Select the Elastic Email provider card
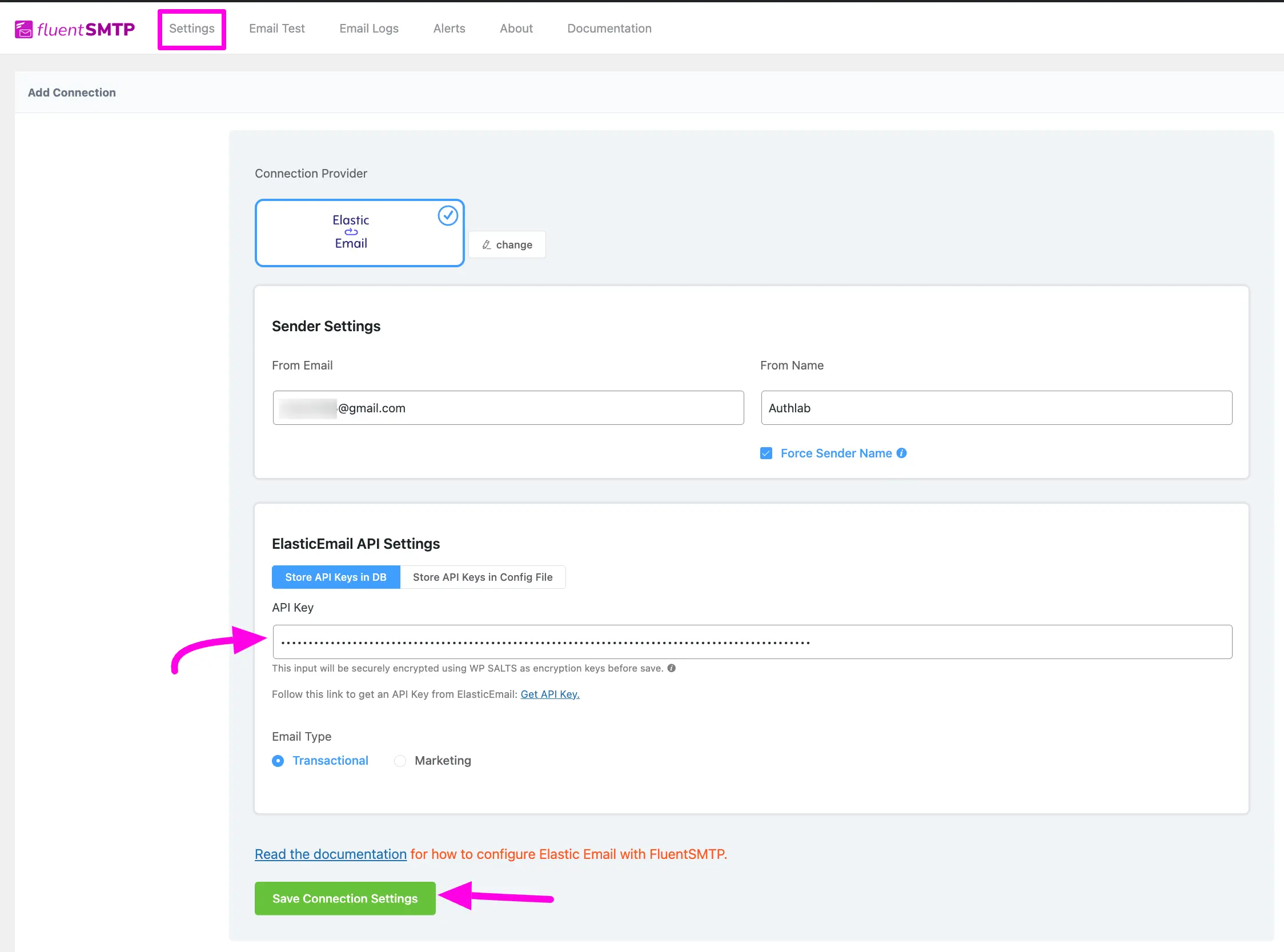 coord(360,233)
